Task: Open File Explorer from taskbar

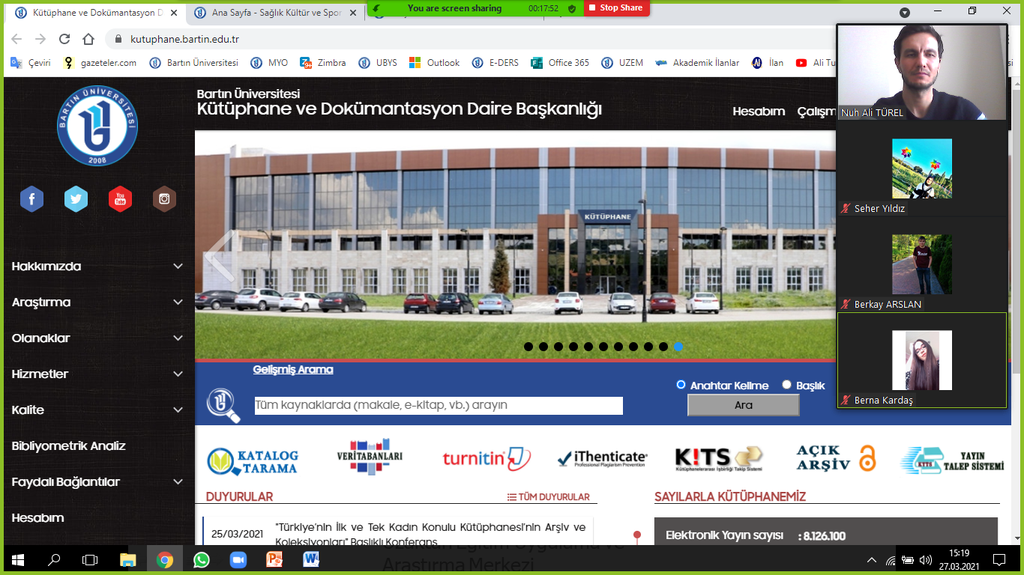Action: [127, 560]
